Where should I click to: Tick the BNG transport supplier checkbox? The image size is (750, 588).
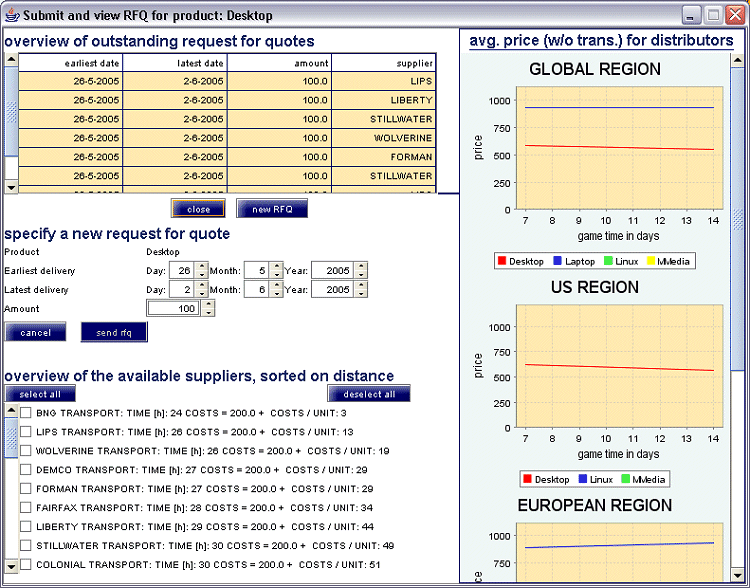26,412
